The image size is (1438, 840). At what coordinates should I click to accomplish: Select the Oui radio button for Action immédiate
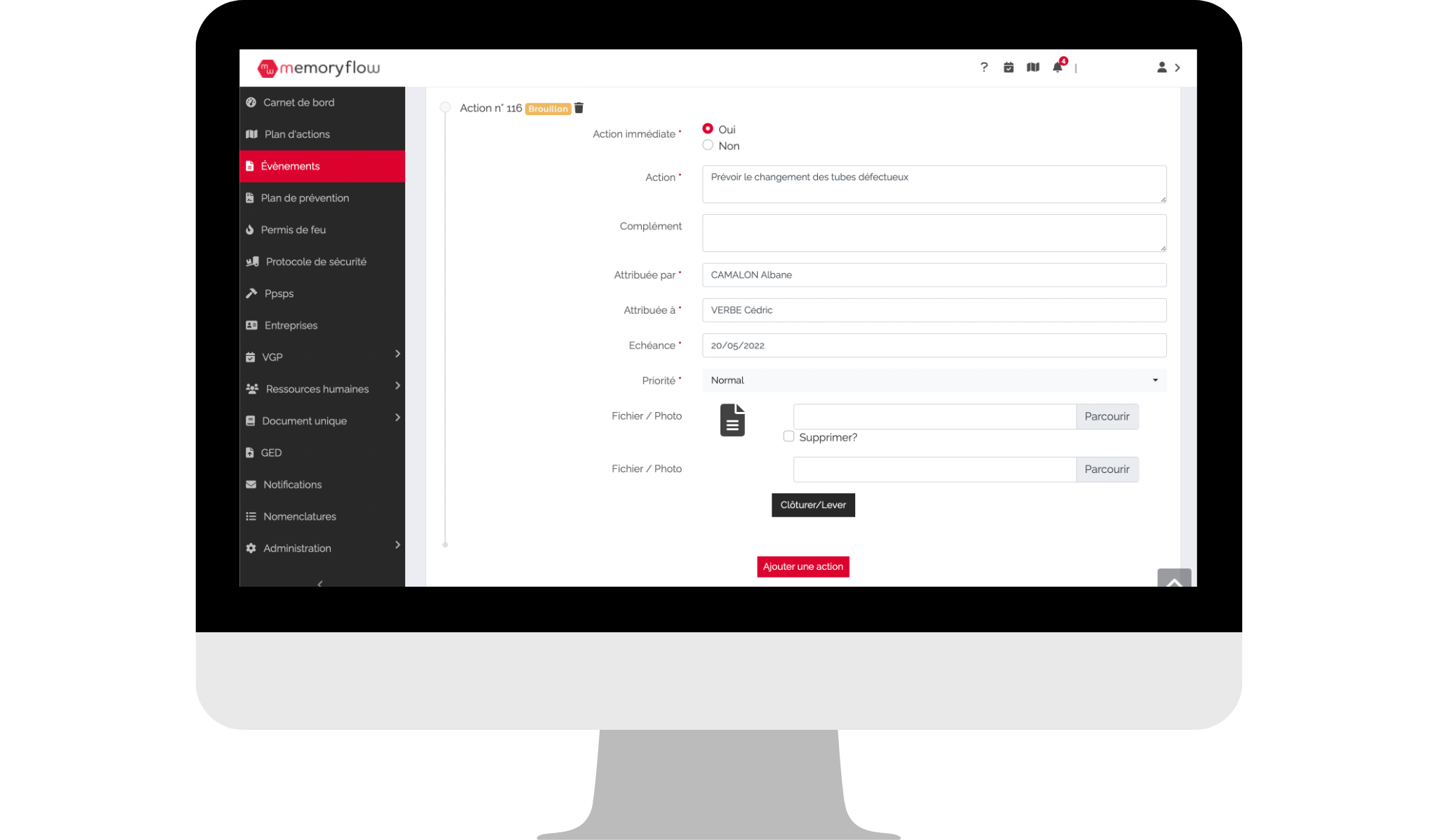tap(708, 128)
